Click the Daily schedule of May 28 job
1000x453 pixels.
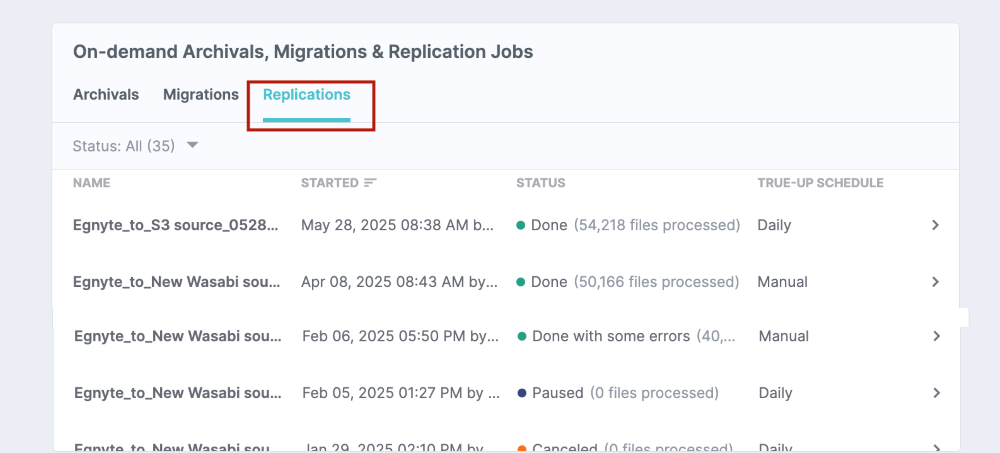tap(774, 225)
